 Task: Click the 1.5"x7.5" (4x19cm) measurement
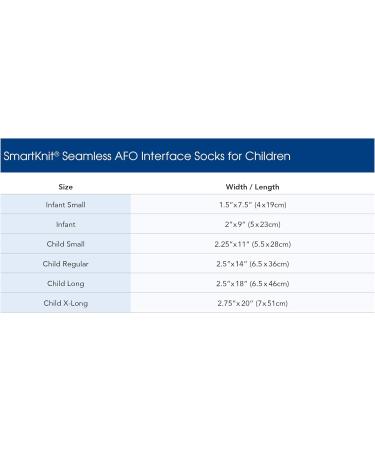tap(253, 205)
